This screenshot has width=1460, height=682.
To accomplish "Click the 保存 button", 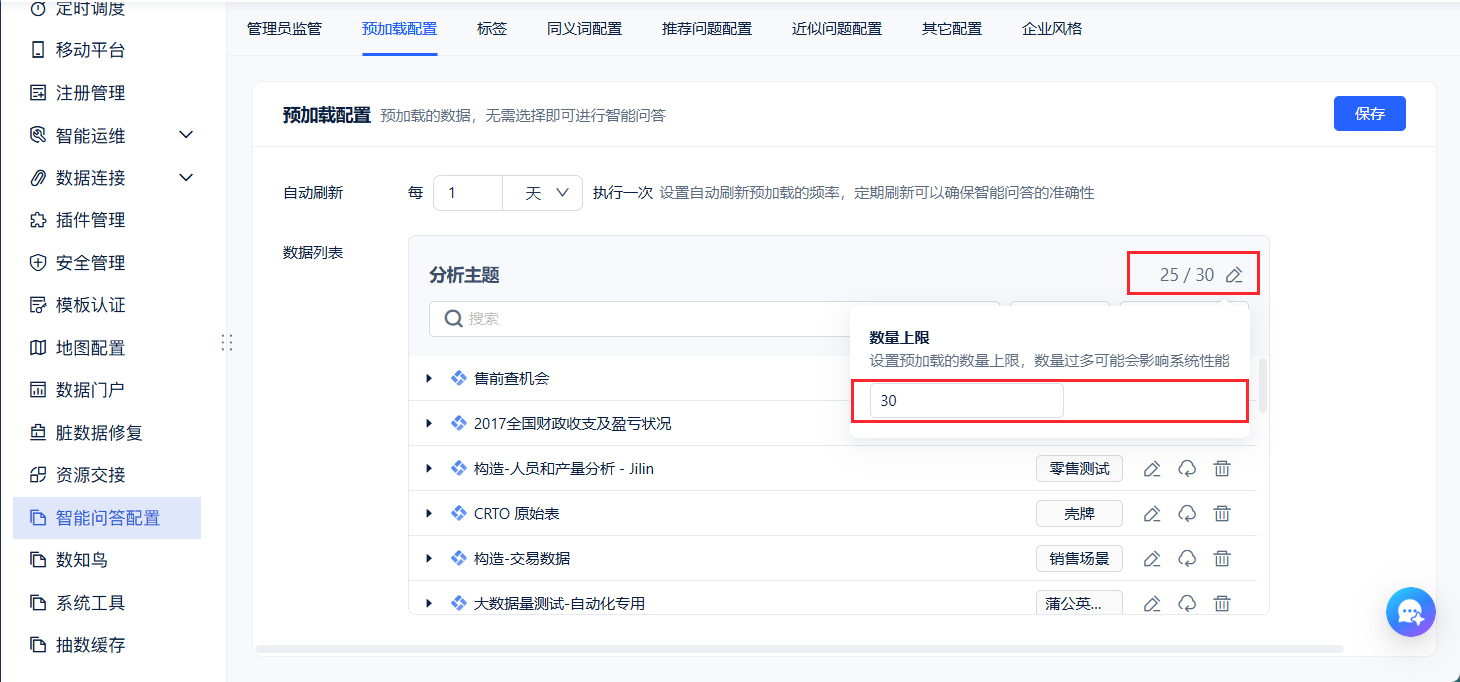I will pos(1369,114).
